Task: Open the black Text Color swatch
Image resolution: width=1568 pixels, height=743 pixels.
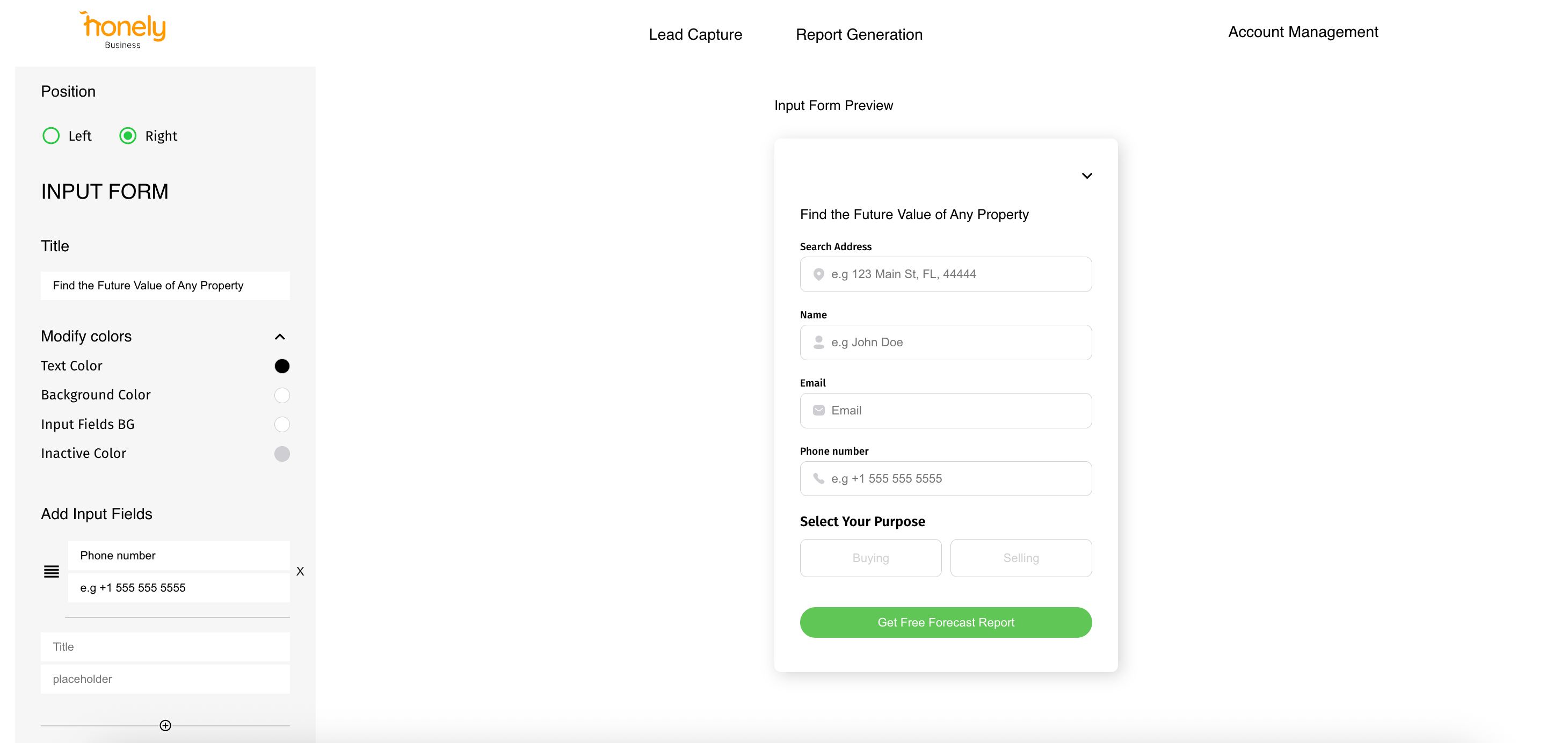Action: (282, 366)
